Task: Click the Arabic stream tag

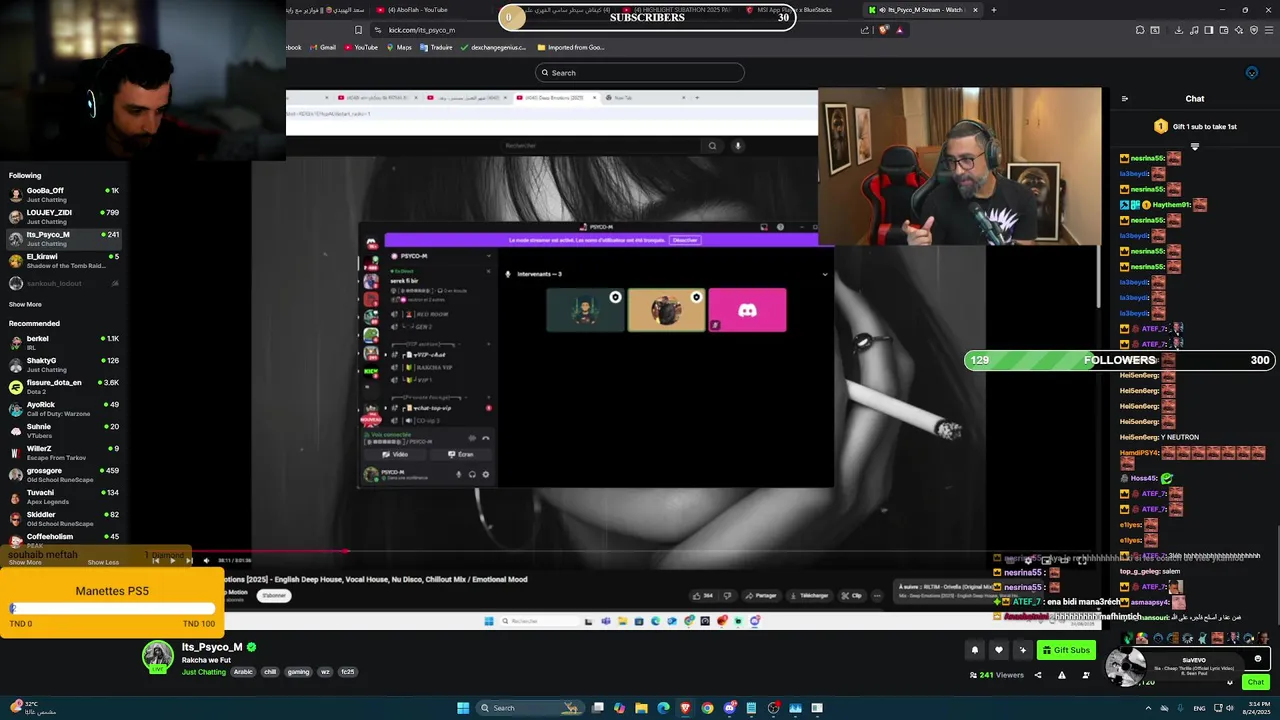Action: pyautogui.click(x=243, y=672)
